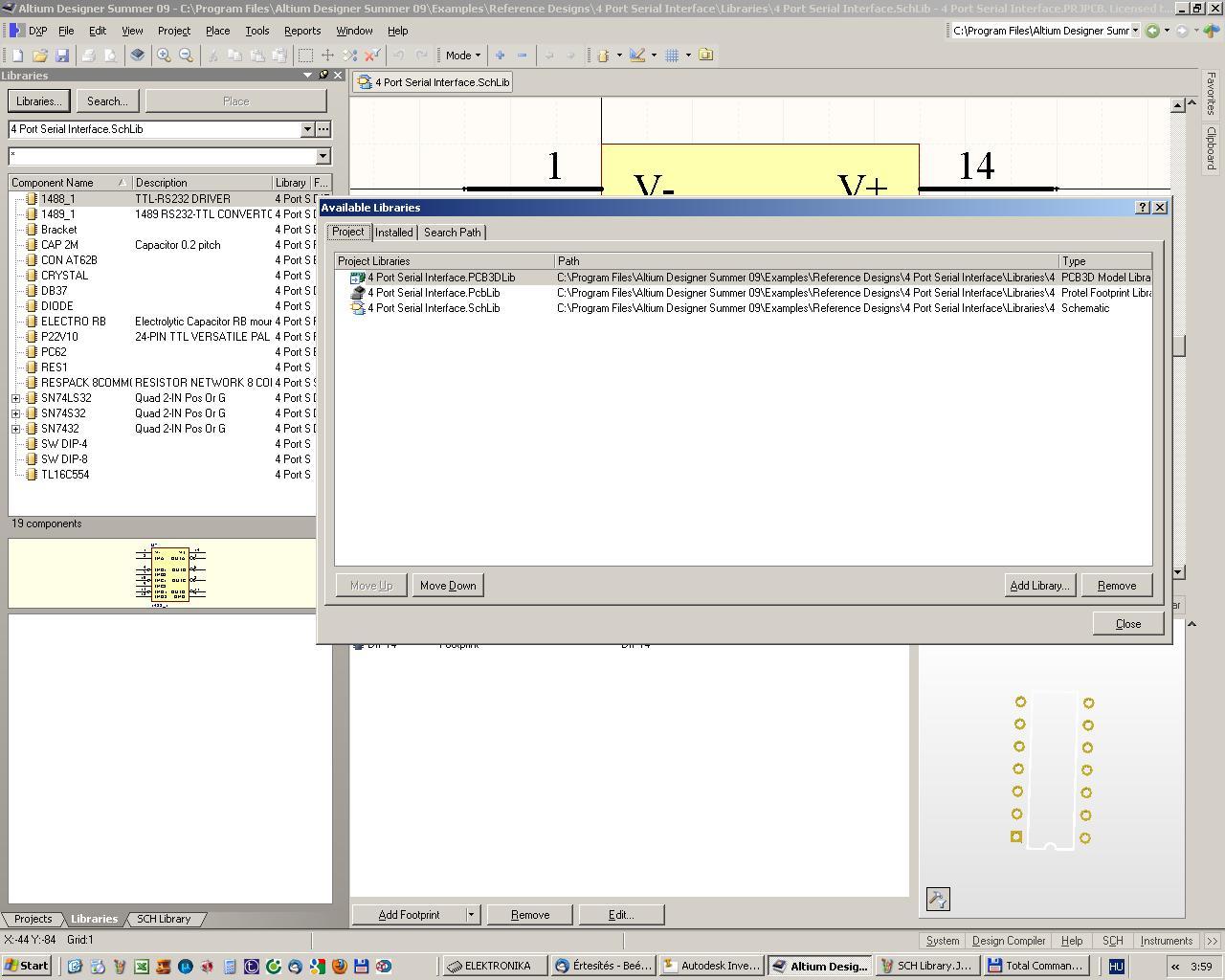Click the Zoom Out magnifier icon
The height and width of the screenshot is (980, 1225).
[x=186, y=56]
